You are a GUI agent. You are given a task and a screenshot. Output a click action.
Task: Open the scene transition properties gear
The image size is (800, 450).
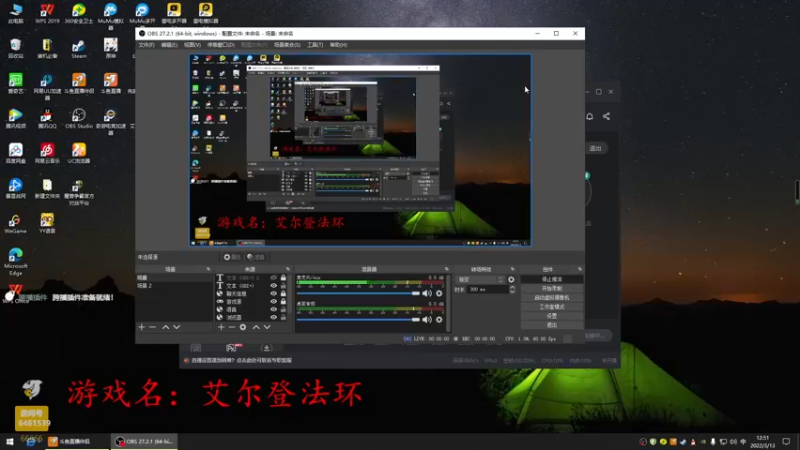click(x=511, y=280)
